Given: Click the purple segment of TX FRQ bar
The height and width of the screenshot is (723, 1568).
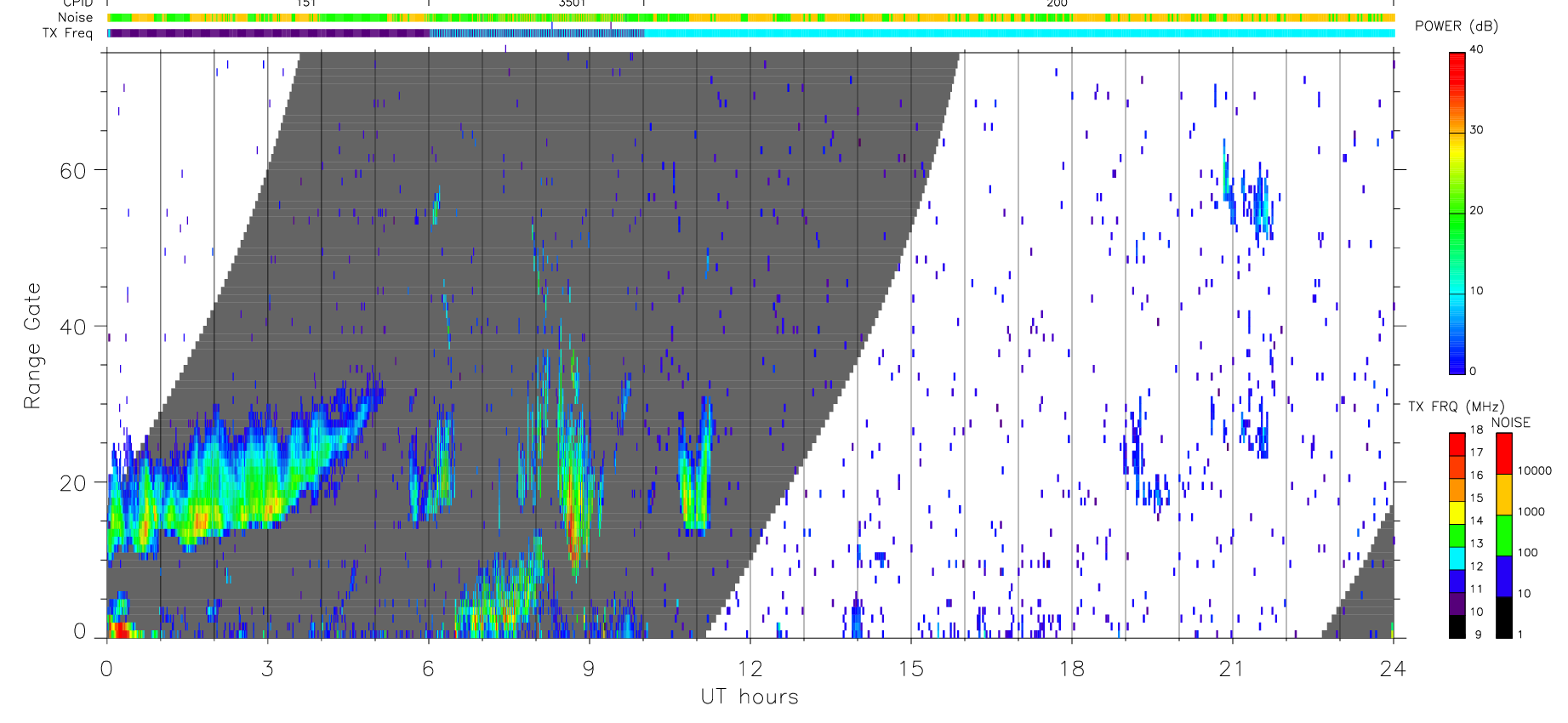Looking at the screenshot, I should point(1457,604).
